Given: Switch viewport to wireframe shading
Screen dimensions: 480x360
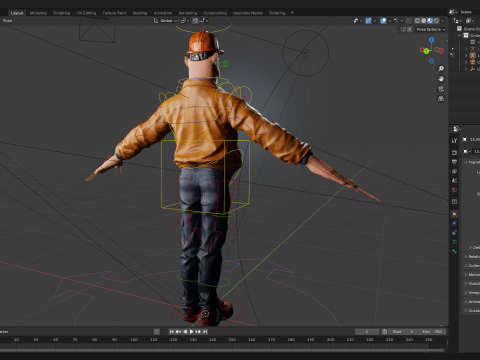Looking at the screenshot, I should tap(417, 21).
